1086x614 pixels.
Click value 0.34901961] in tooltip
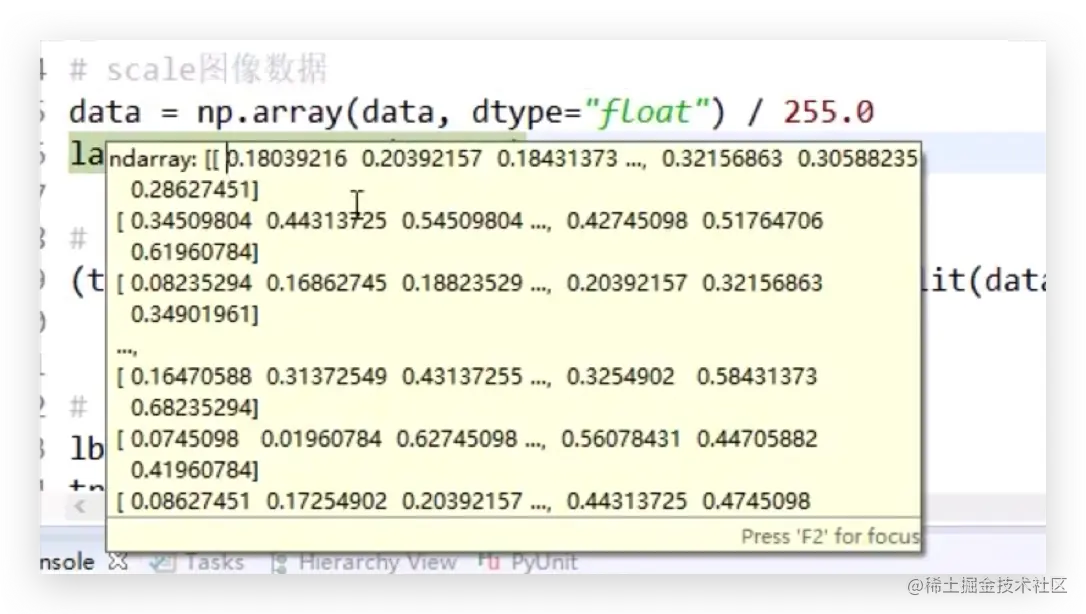click(x=195, y=314)
